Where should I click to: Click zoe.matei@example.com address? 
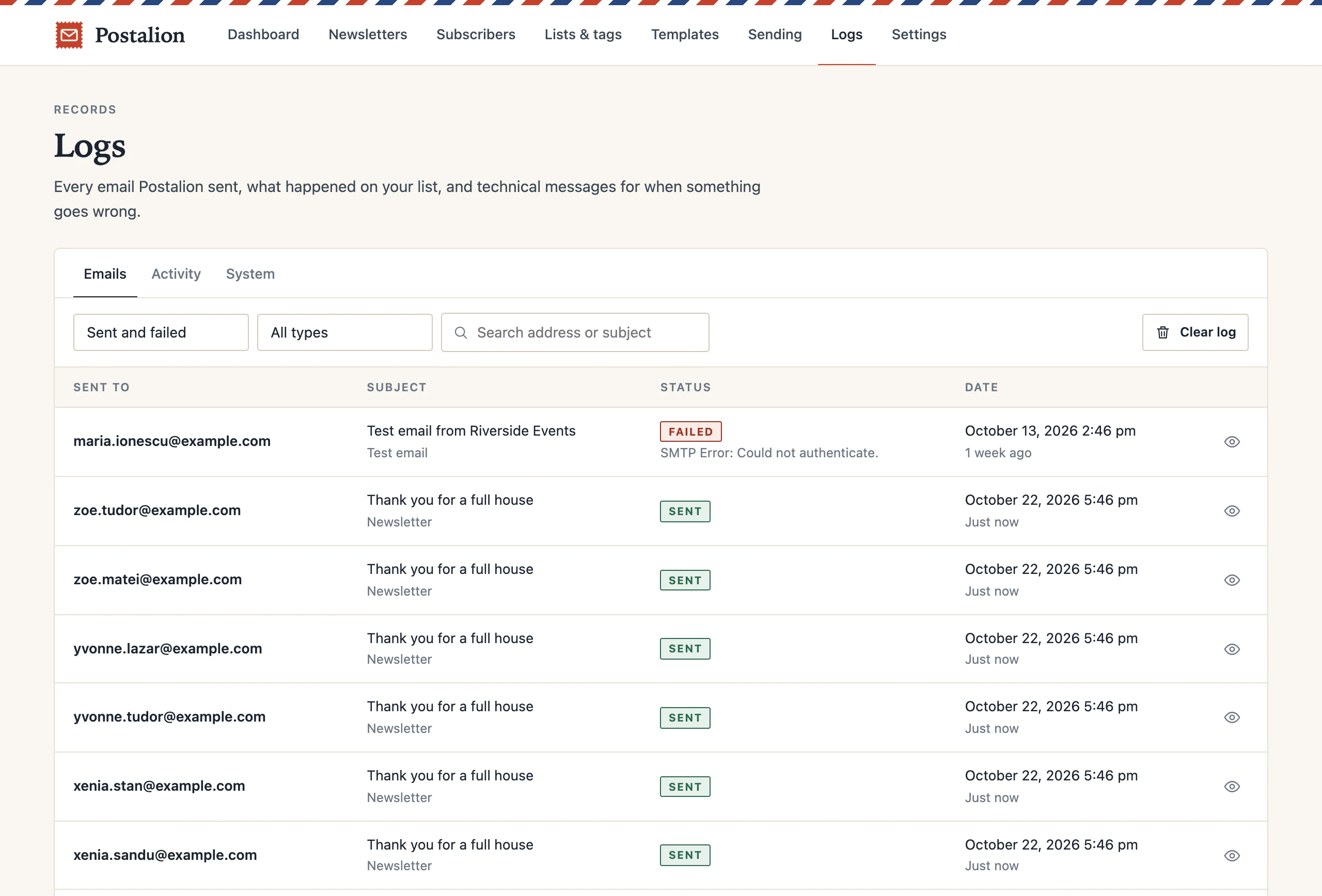click(x=158, y=579)
